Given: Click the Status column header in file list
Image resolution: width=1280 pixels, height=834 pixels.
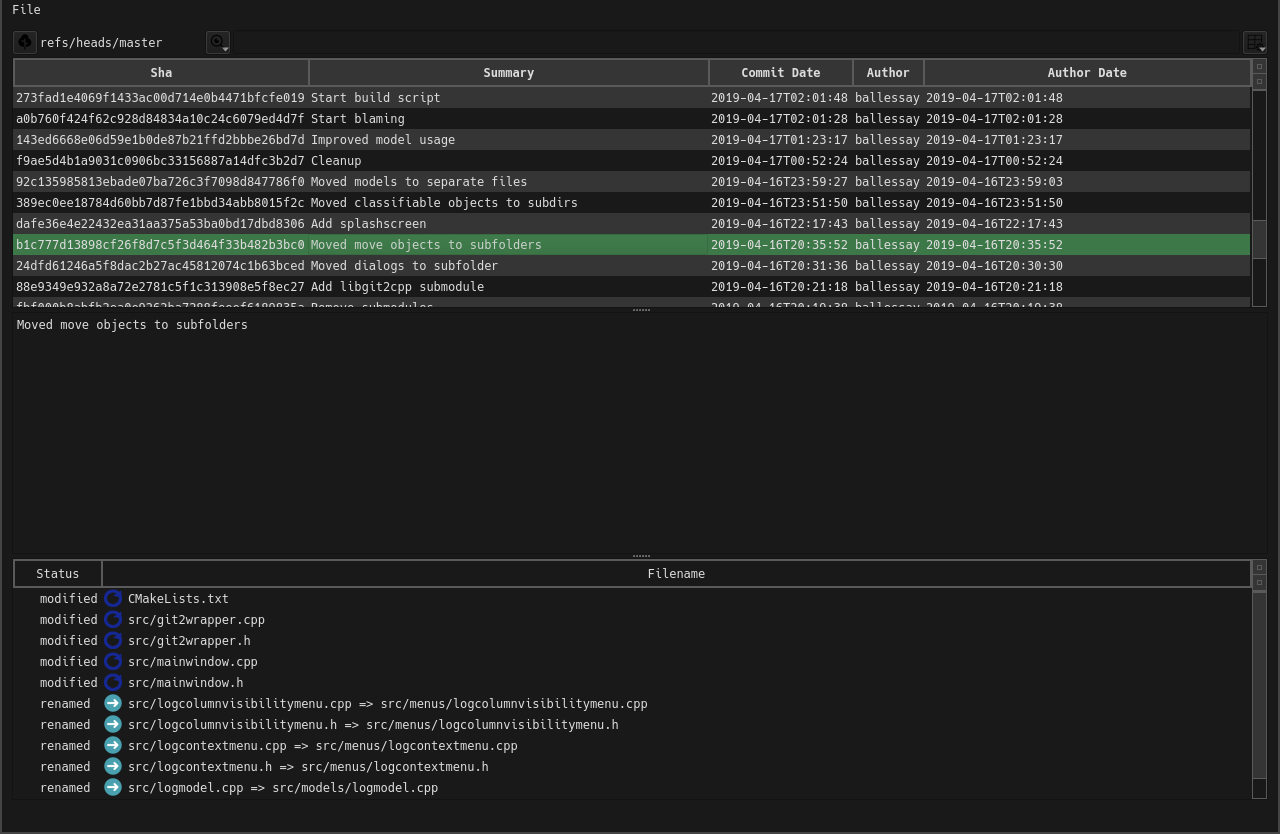Looking at the screenshot, I should click(58, 574).
